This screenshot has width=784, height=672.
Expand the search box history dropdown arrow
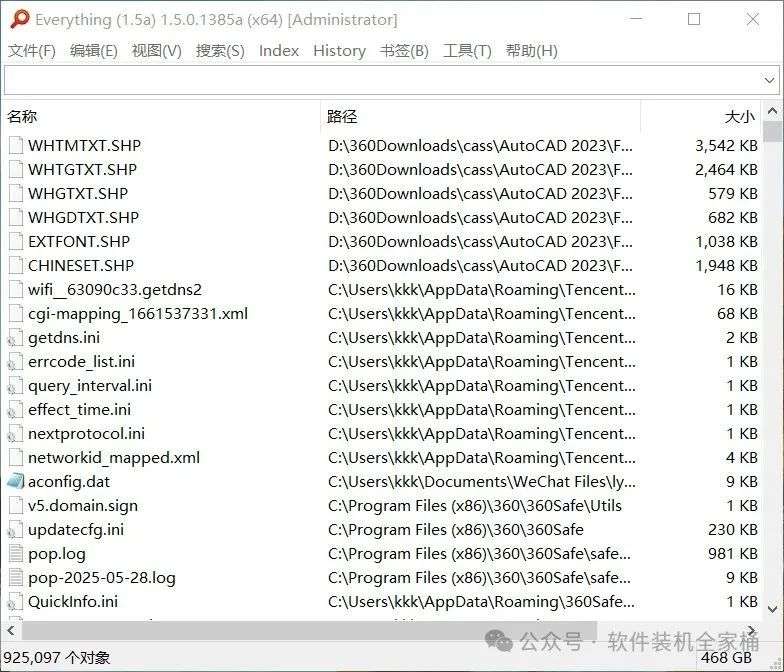pyautogui.click(x=769, y=80)
